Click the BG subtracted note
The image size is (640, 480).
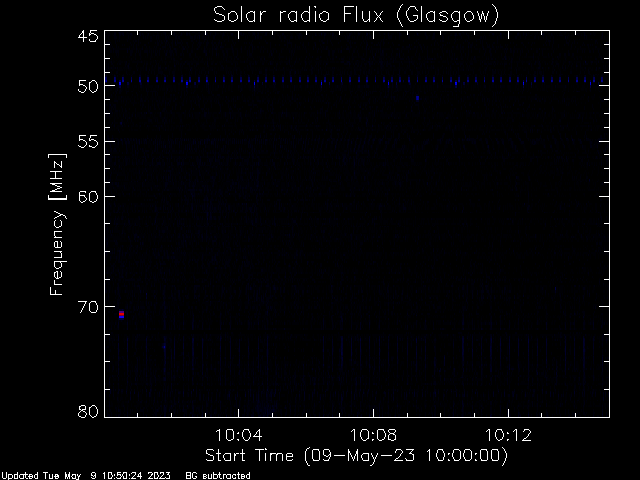pyautogui.click(x=218, y=476)
